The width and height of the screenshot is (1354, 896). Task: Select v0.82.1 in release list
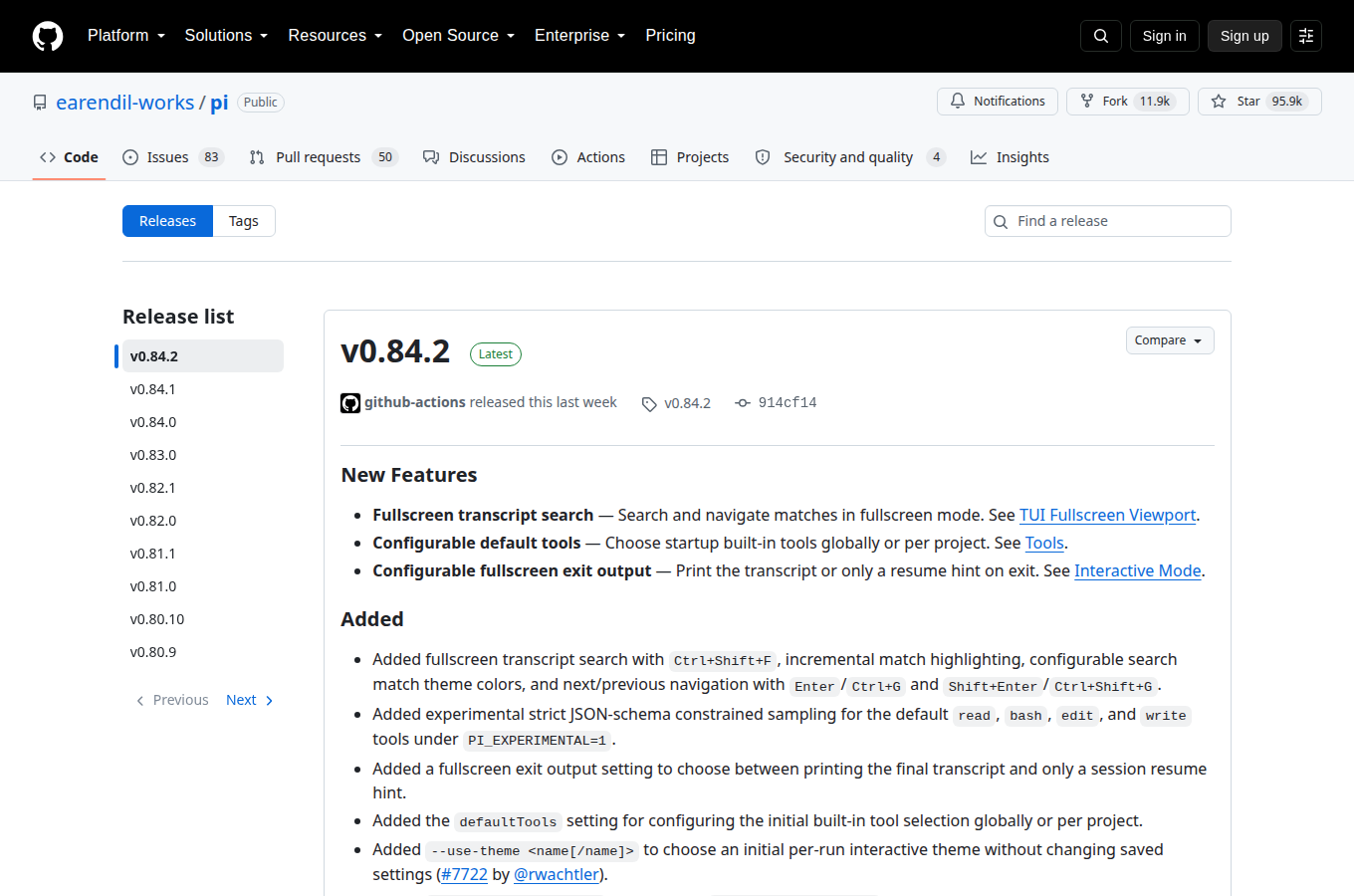click(x=203, y=488)
